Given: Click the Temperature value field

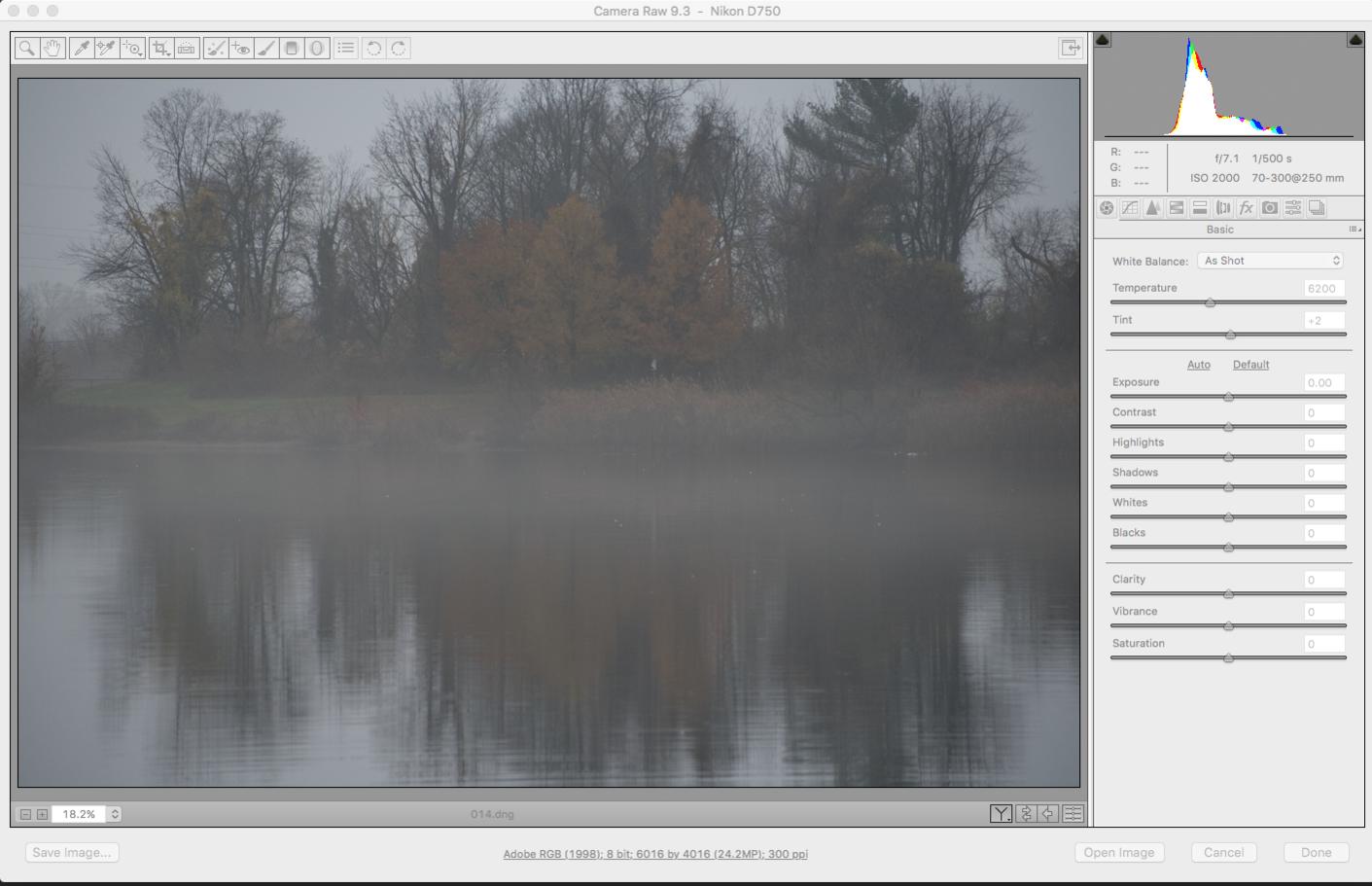Looking at the screenshot, I should point(1323,289).
